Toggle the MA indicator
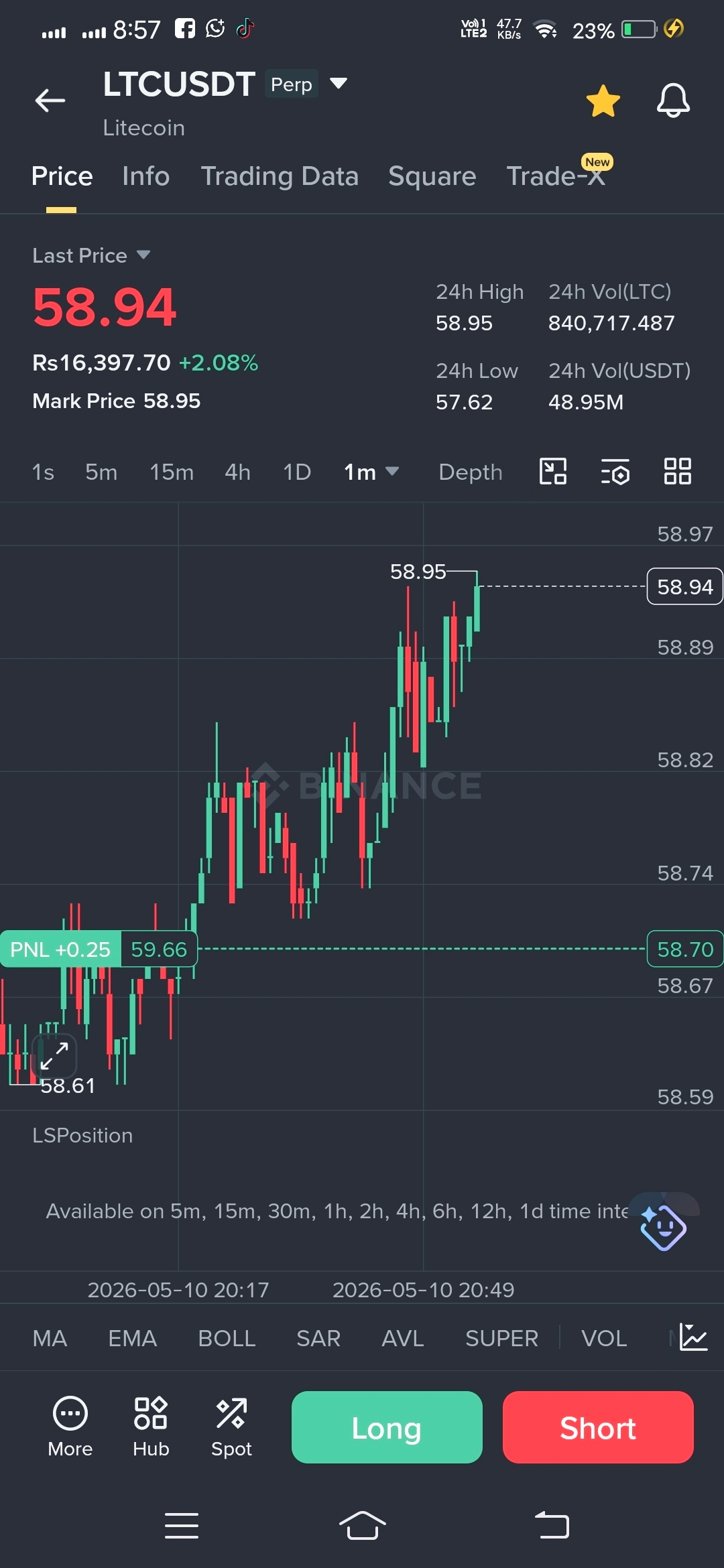 click(50, 1338)
